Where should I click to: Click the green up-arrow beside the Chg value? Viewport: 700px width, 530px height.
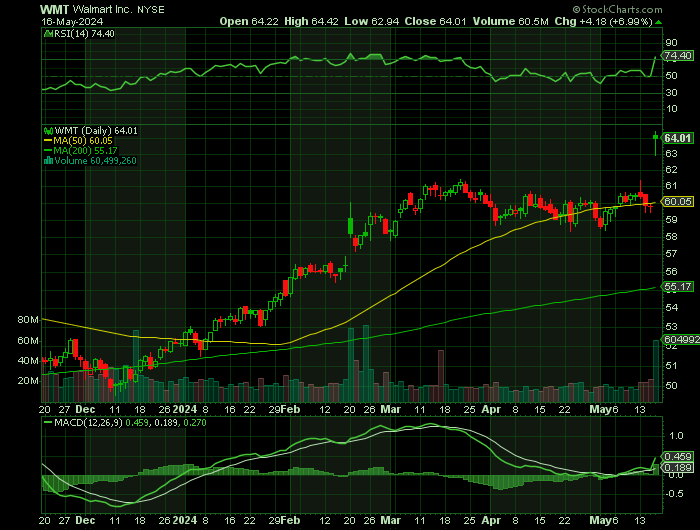click(x=659, y=22)
